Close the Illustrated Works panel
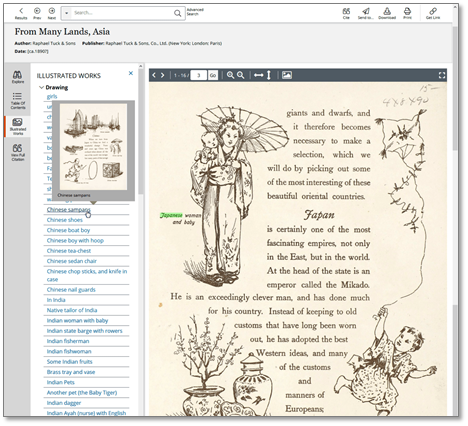468x426 pixels. pos(131,73)
